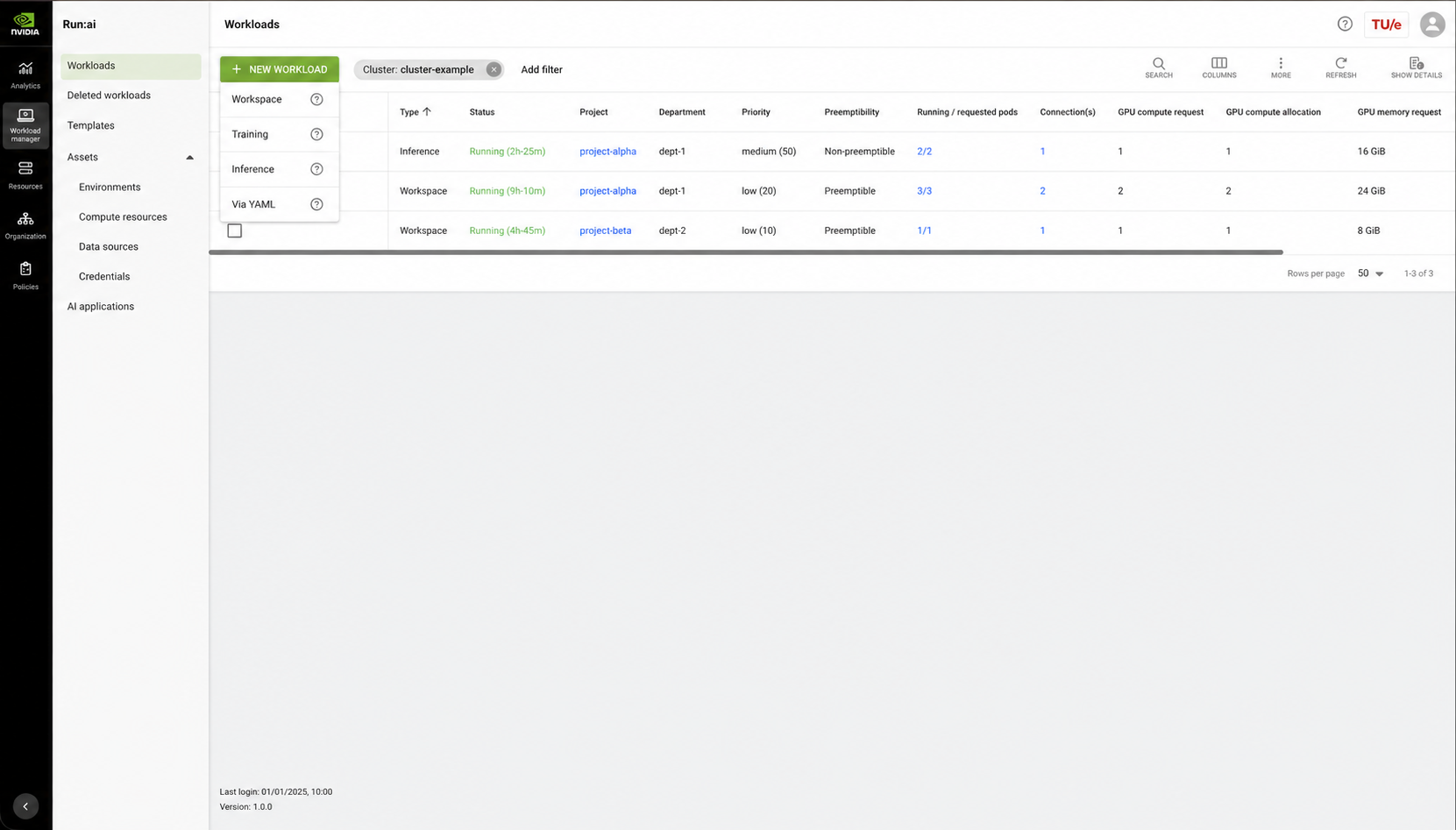Open the 2/2 running pods link
This screenshot has height=830, width=1456.
924,152
